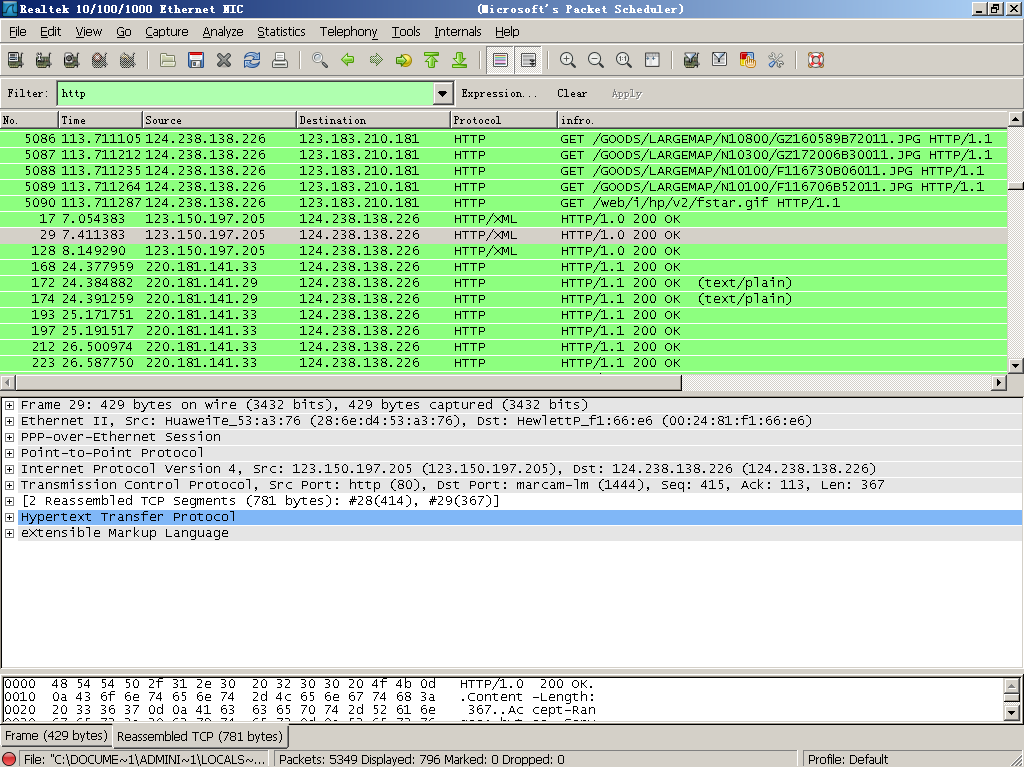
Task: Expand Frame 29 details
Action: (x=9, y=405)
